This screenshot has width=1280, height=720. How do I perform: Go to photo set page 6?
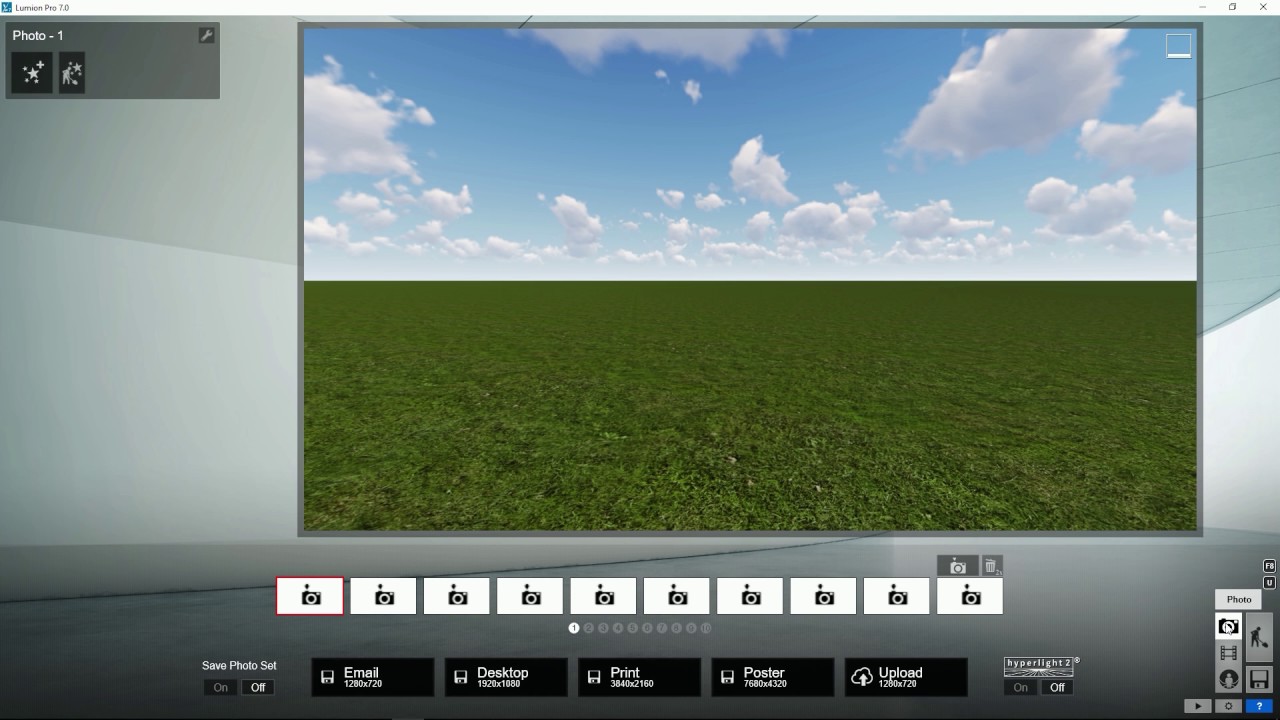647,628
